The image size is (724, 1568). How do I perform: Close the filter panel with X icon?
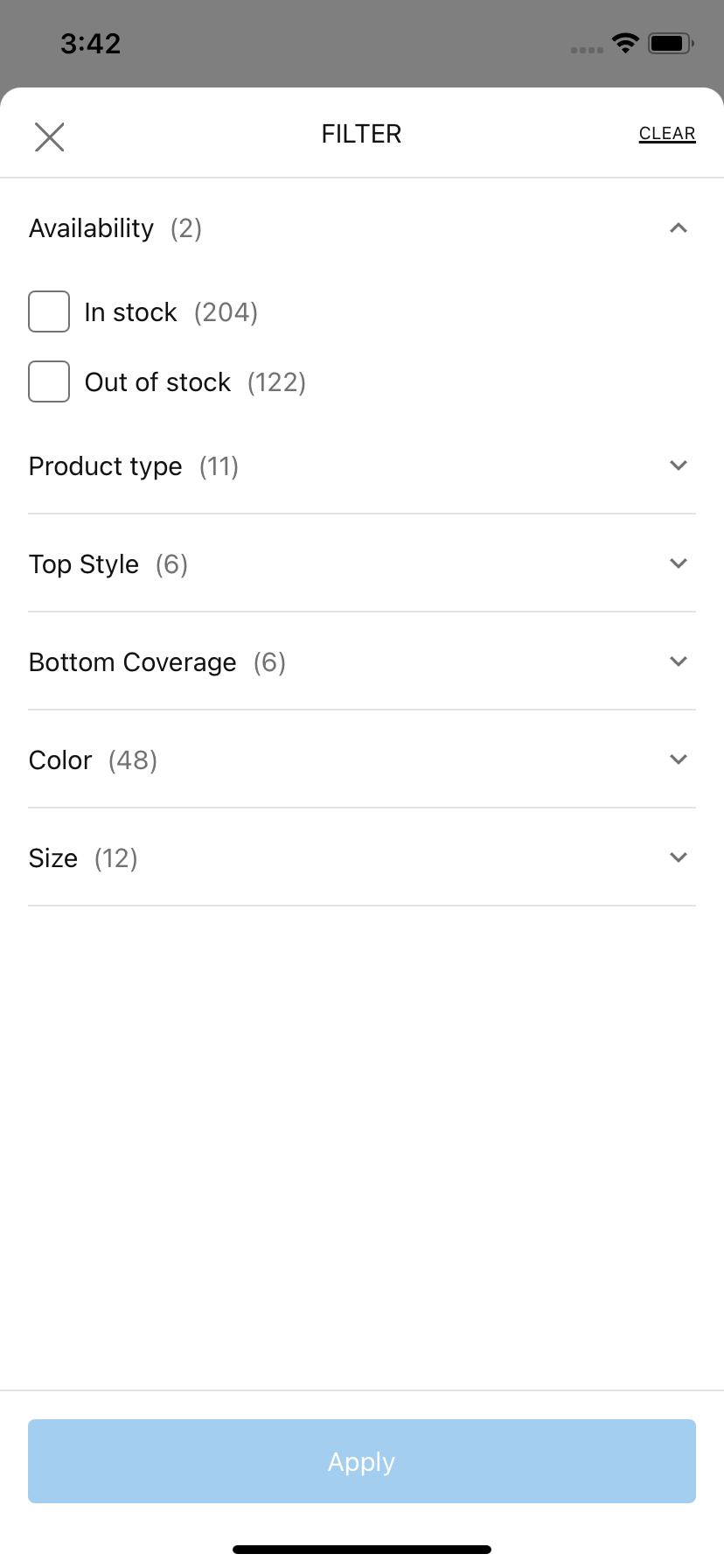49,136
